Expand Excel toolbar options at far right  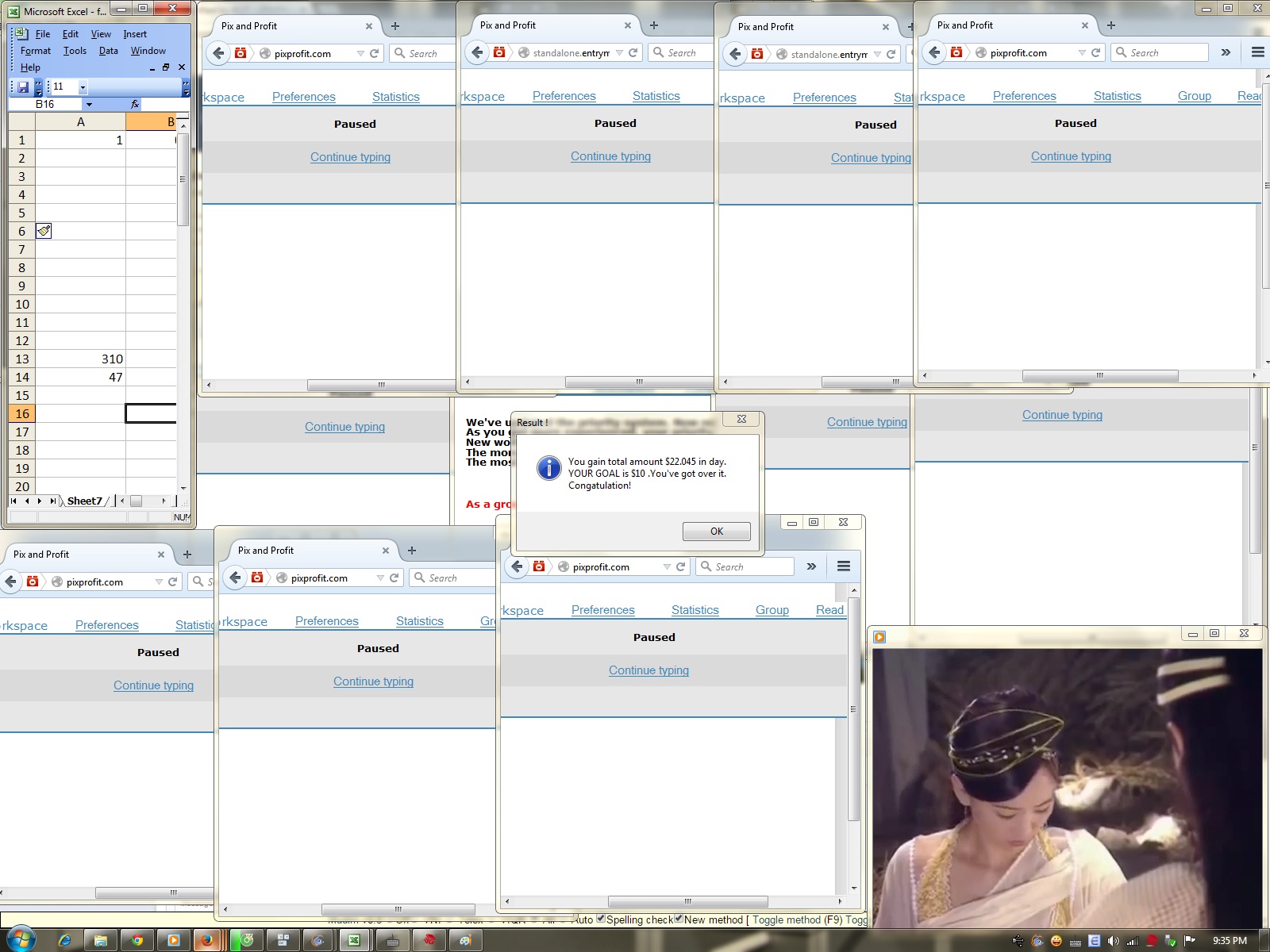(x=186, y=87)
